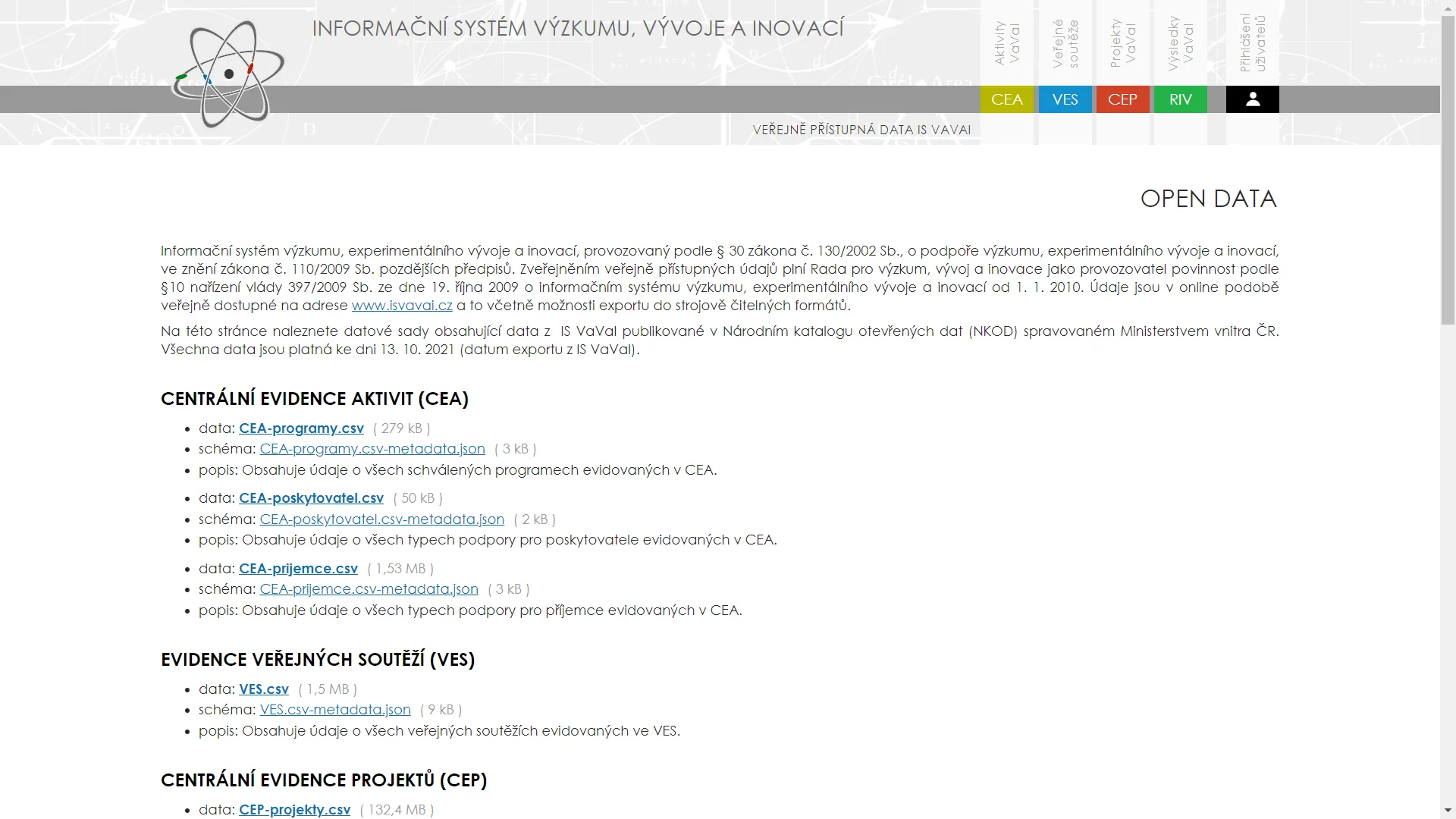The width and height of the screenshot is (1456, 819).
Task: Open the VES.csv-metadata.json schema
Action: (335, 709)
